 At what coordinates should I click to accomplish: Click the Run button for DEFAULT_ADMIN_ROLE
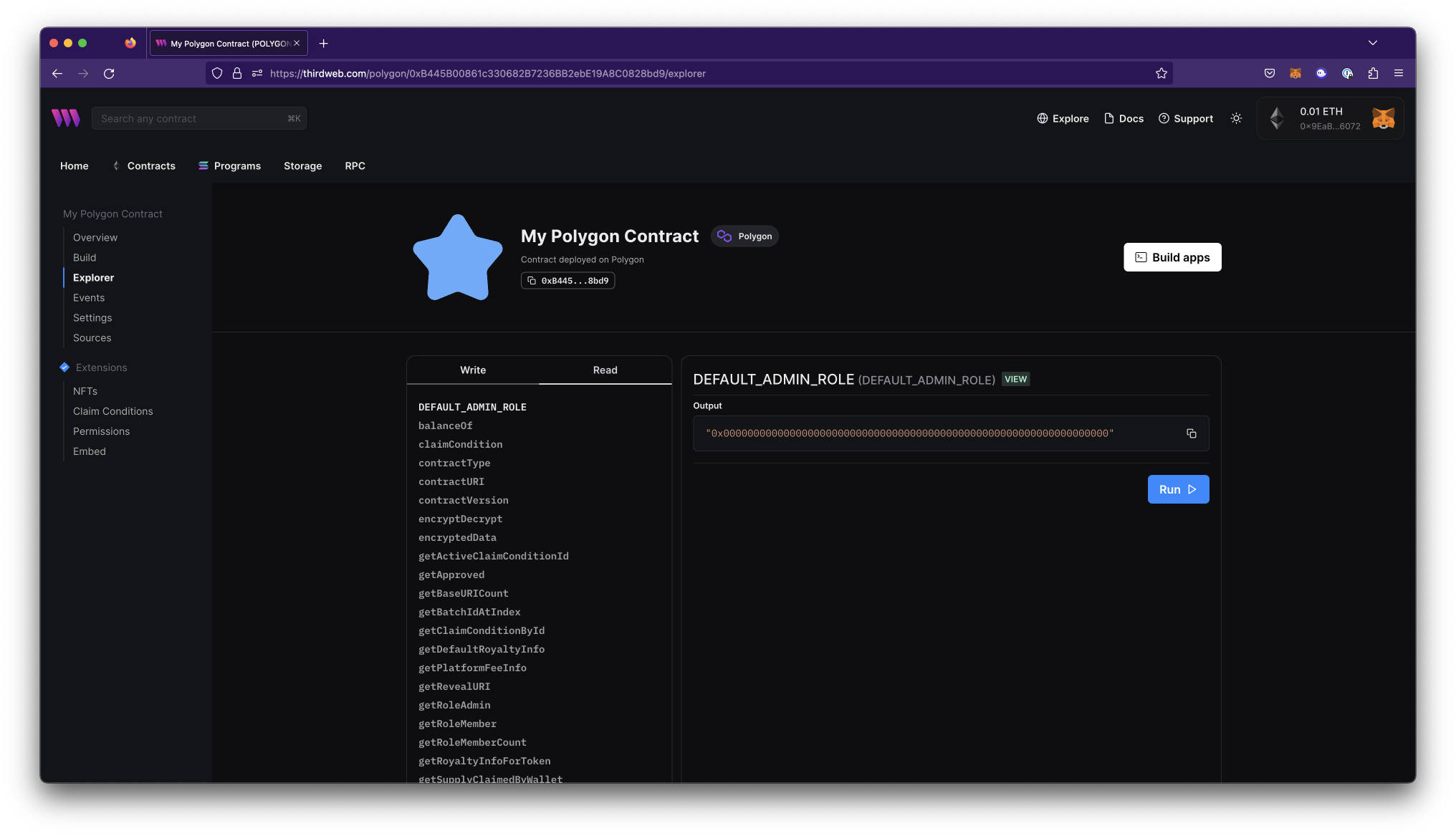[x=1178, y=489]
